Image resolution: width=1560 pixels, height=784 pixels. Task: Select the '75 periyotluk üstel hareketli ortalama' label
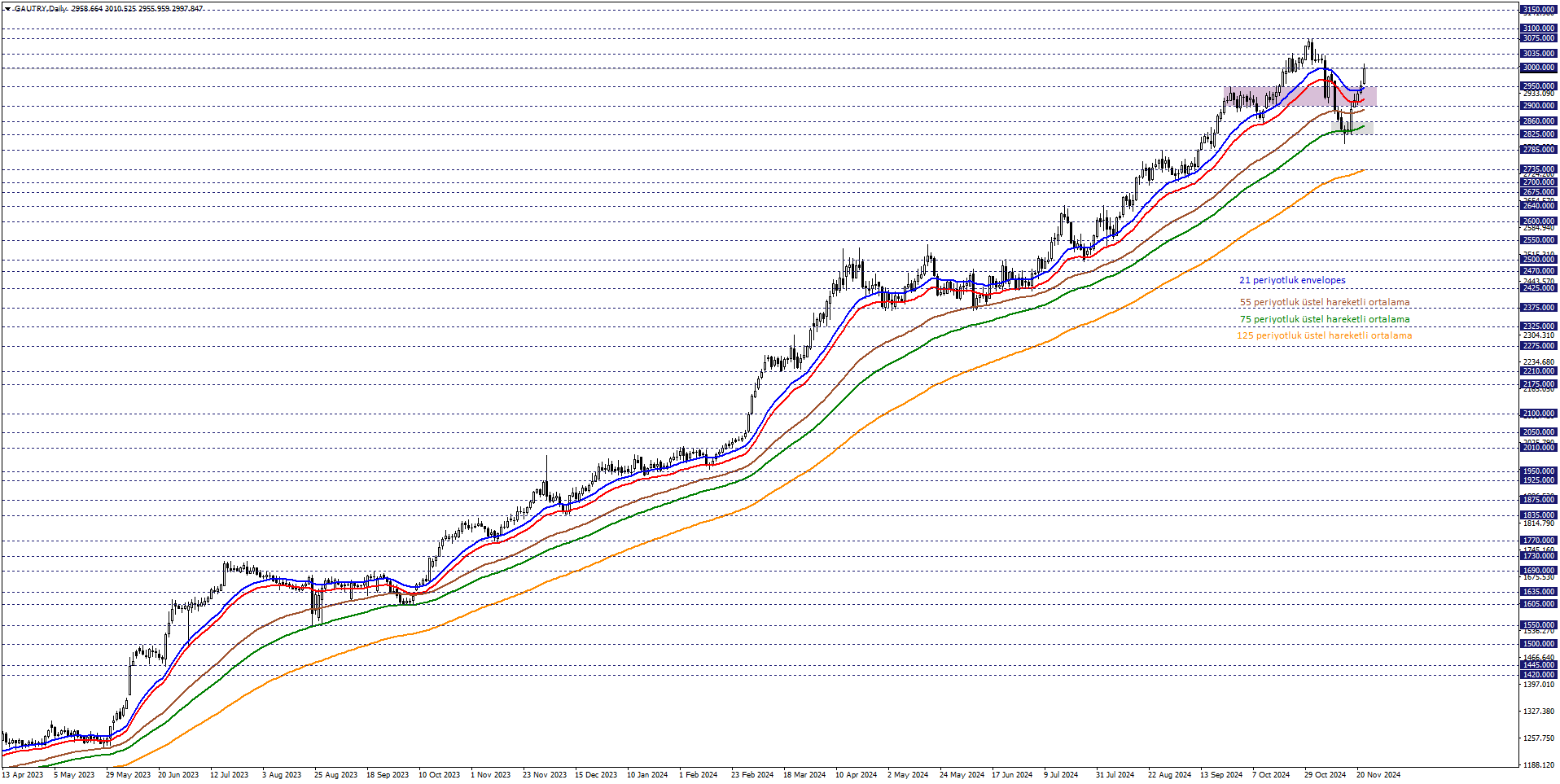pos(1324,319)
